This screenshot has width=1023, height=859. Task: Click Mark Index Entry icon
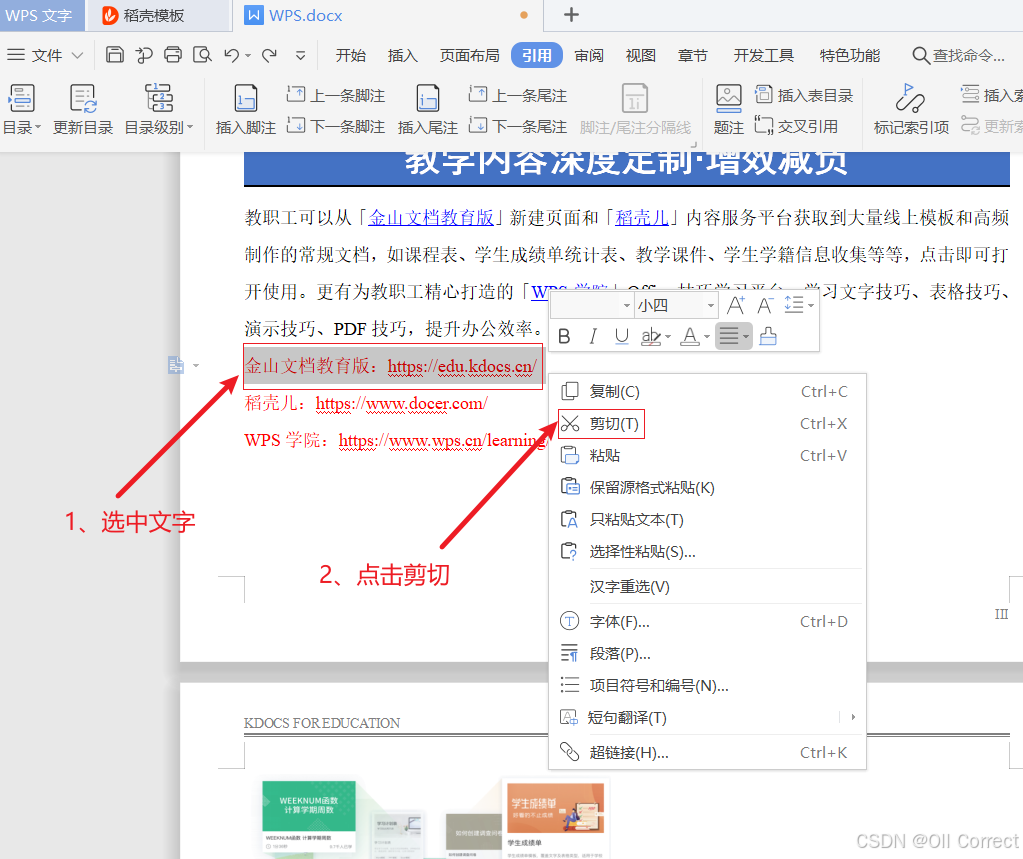pos(910,98)
